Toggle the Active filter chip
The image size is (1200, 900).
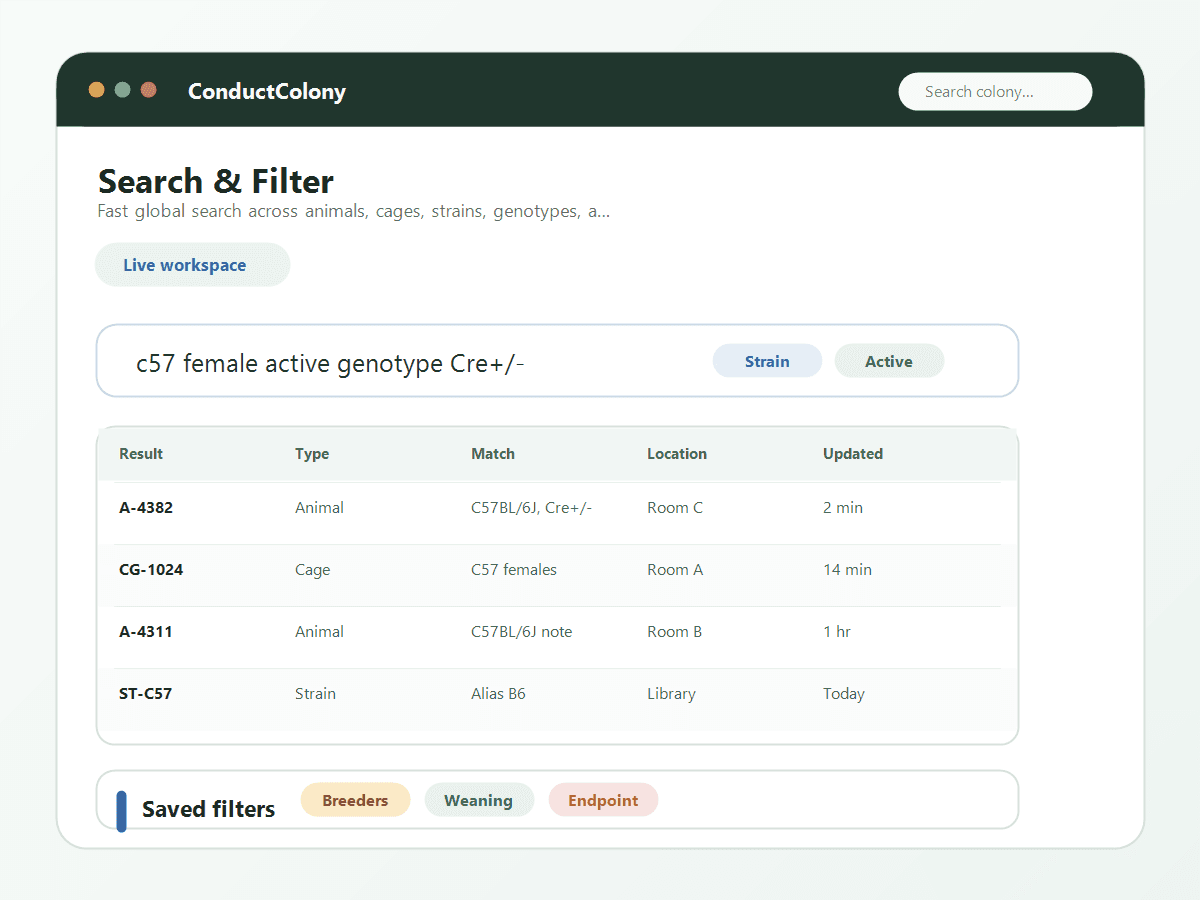889,361
